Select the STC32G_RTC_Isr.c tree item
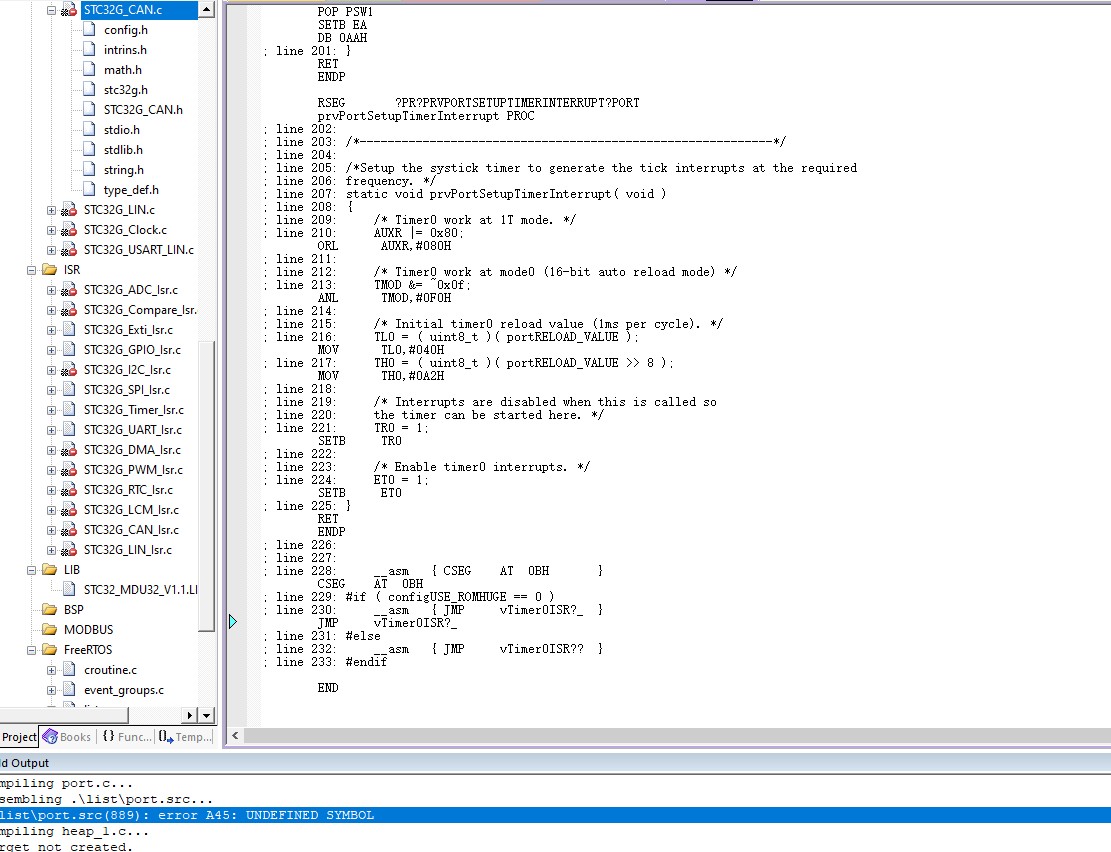1111x852 pixels. pos(128,490)
